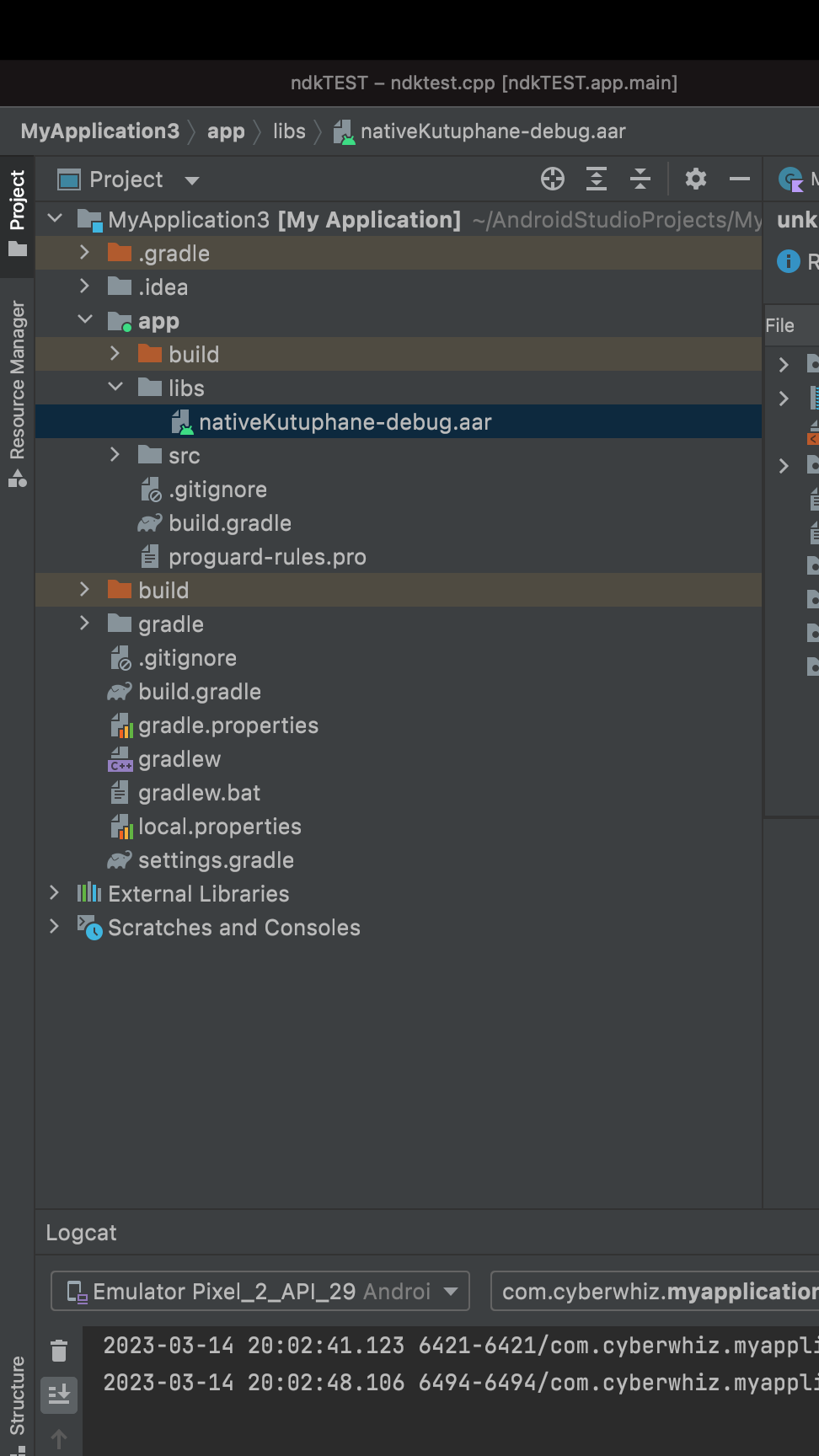Image resolution: width=819 pixels, height=1456 pixels.
Task: Click the Expand All icon in Project panel
Action: [597, 179]
